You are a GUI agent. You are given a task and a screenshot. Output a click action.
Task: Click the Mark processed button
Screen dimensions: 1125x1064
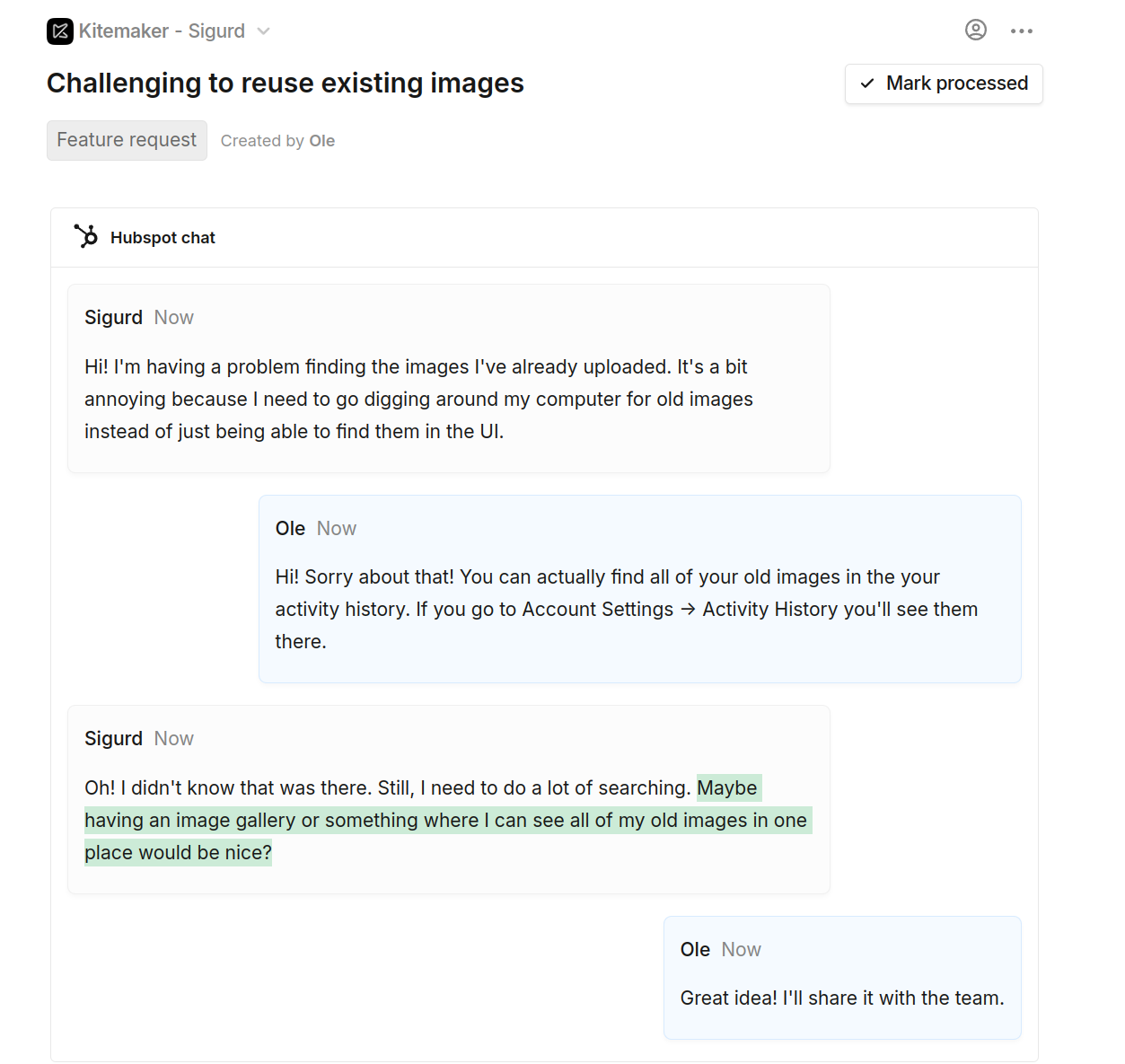pyautogui.click(x=943, y=84)
